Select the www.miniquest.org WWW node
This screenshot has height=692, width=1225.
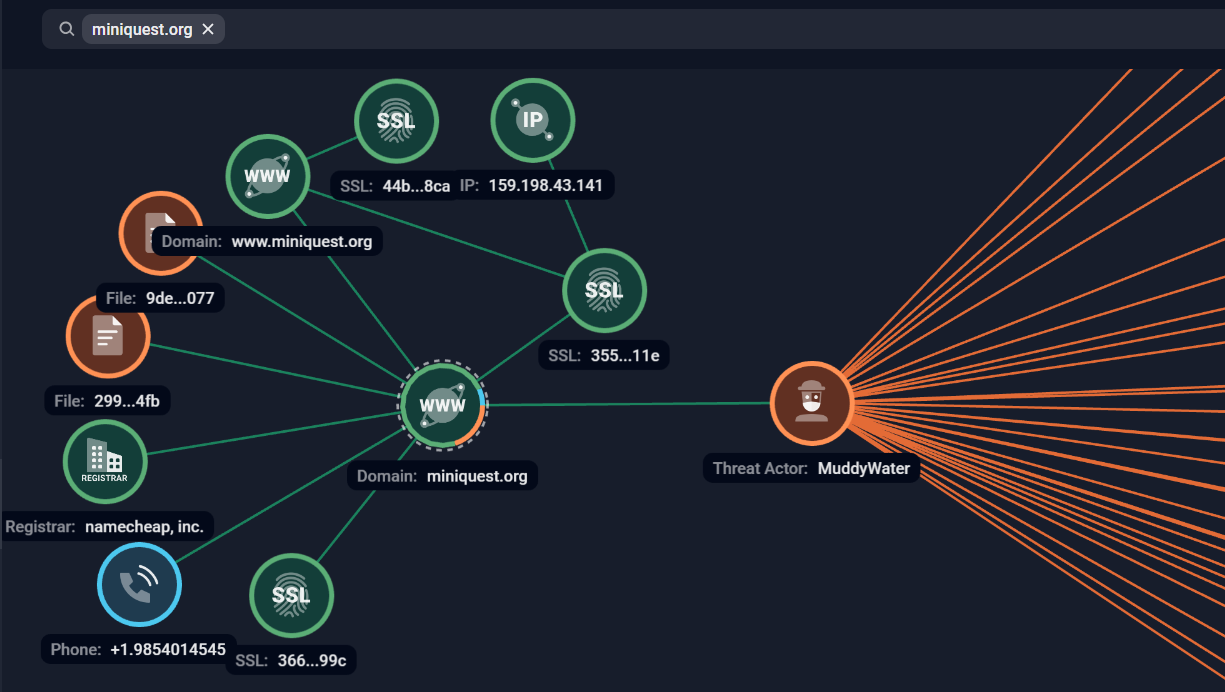(x=267, y=176)
